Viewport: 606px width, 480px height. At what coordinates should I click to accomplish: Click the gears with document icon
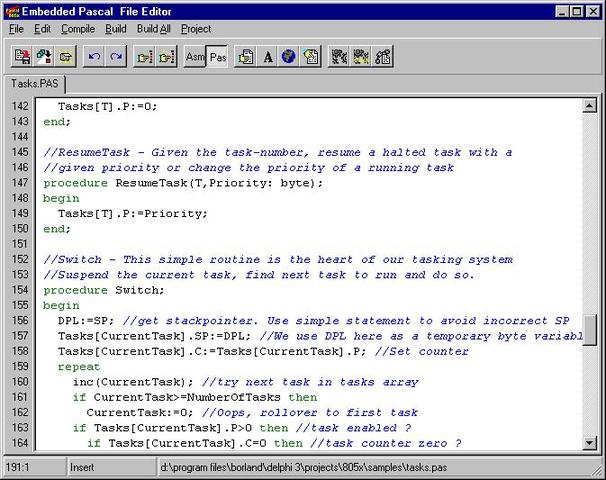click(382, 57)
